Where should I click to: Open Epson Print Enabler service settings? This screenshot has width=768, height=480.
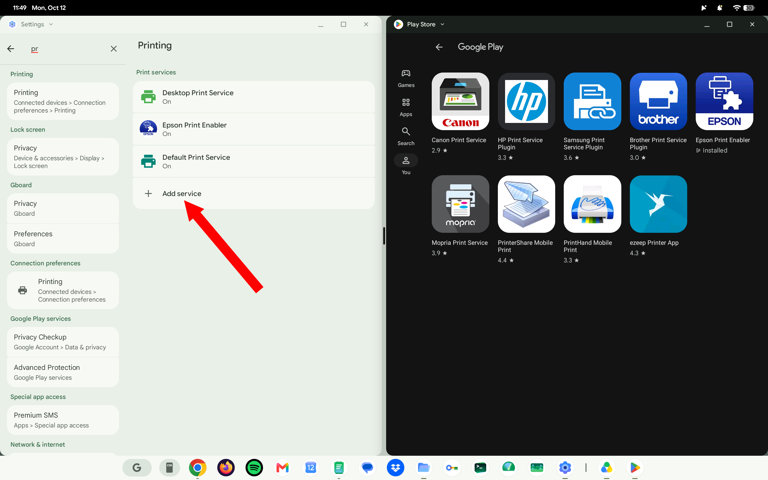(254, 129)
